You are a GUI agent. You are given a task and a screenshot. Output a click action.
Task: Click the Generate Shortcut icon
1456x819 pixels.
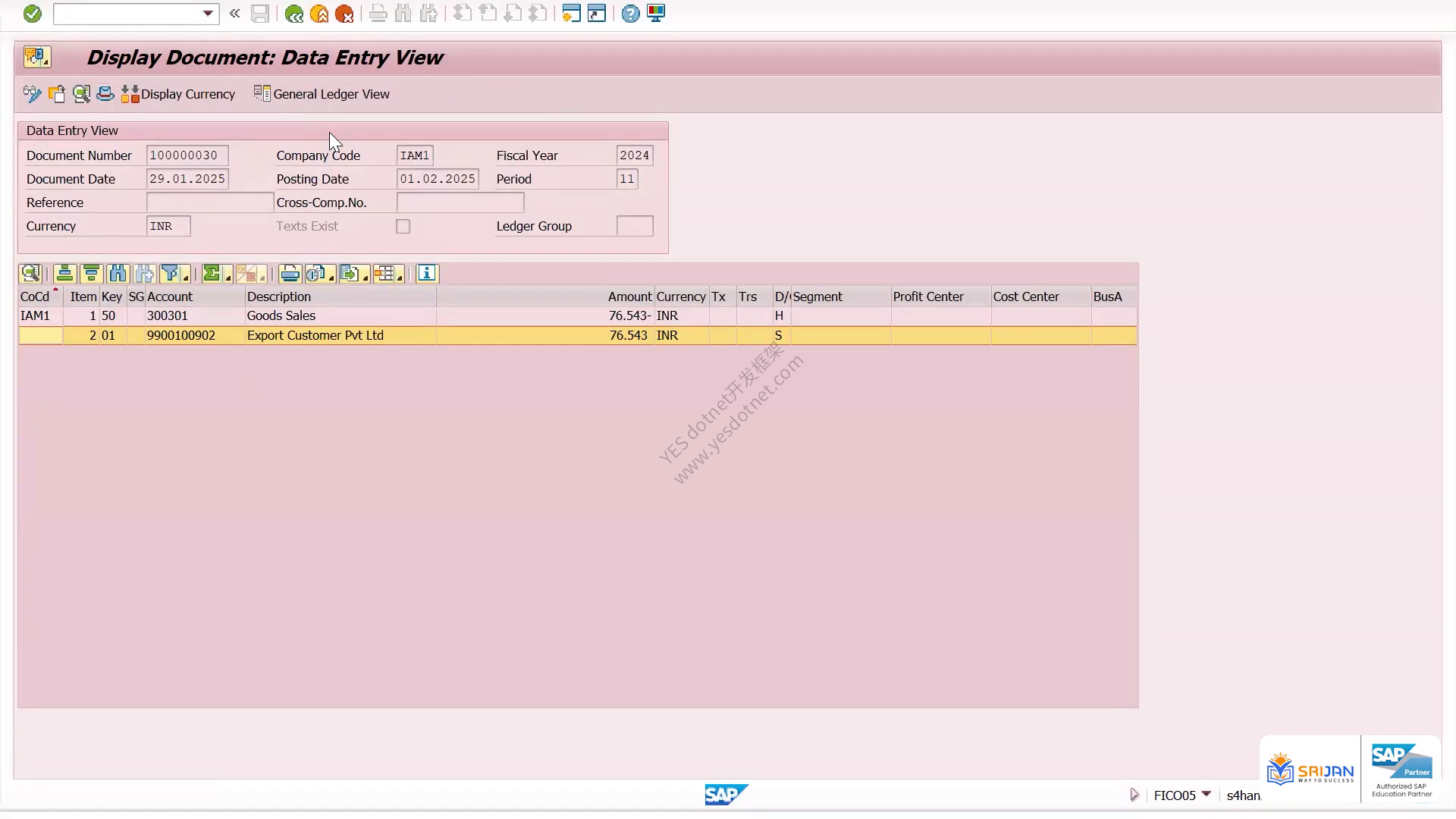597,14
